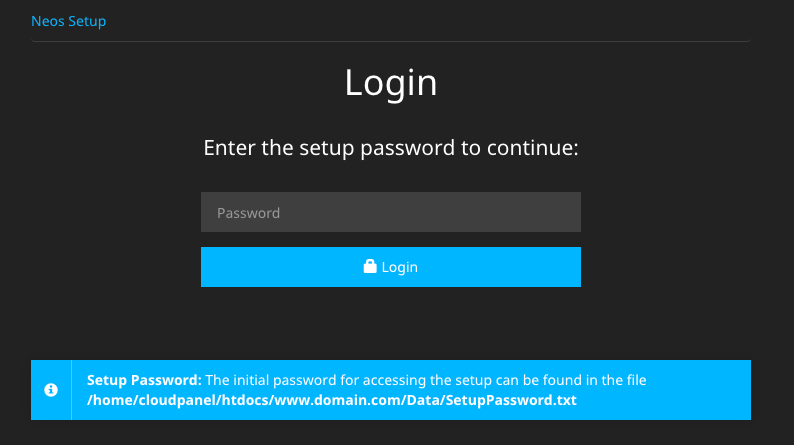Screen dimensions: 794x445
Task: Click the SetupPassword.txt file path text
Action: point(332,400)
